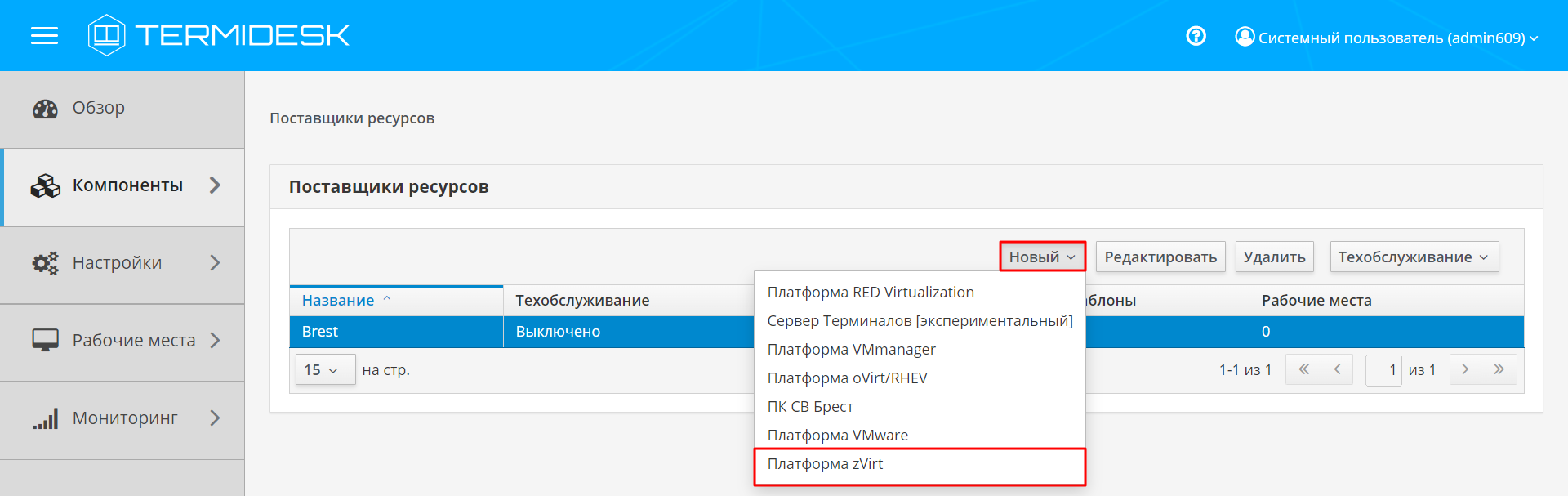Click the Мониторинг signal bars icon

[x=45, y=418]
